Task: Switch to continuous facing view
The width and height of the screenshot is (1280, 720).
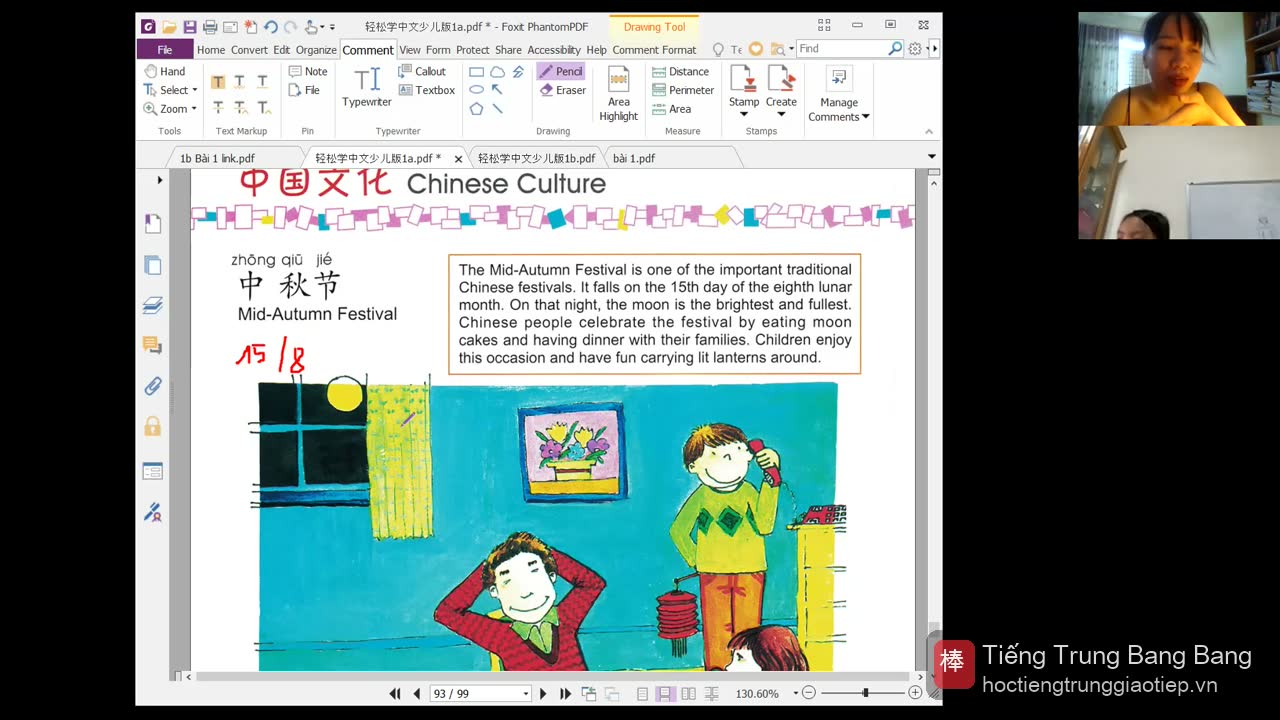Action: [x=712, y=693]
